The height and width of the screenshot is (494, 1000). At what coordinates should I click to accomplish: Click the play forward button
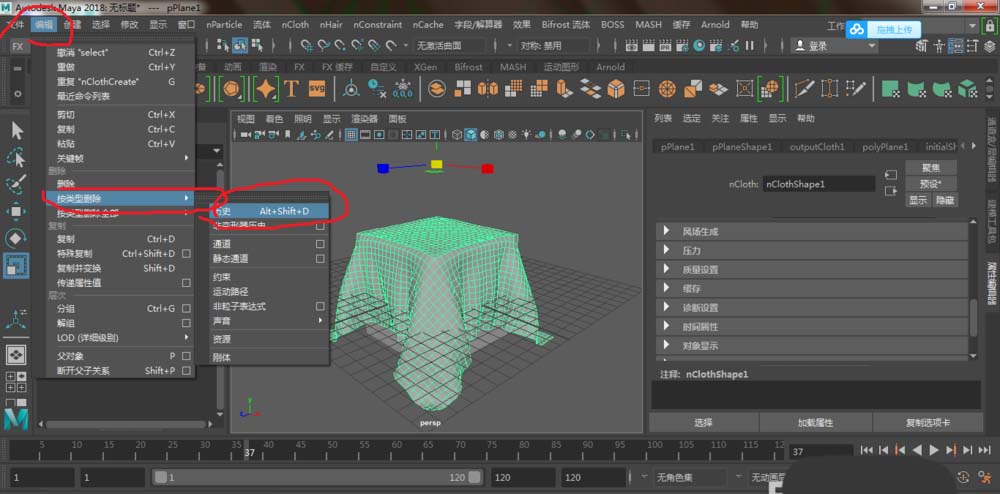(934, 452)
